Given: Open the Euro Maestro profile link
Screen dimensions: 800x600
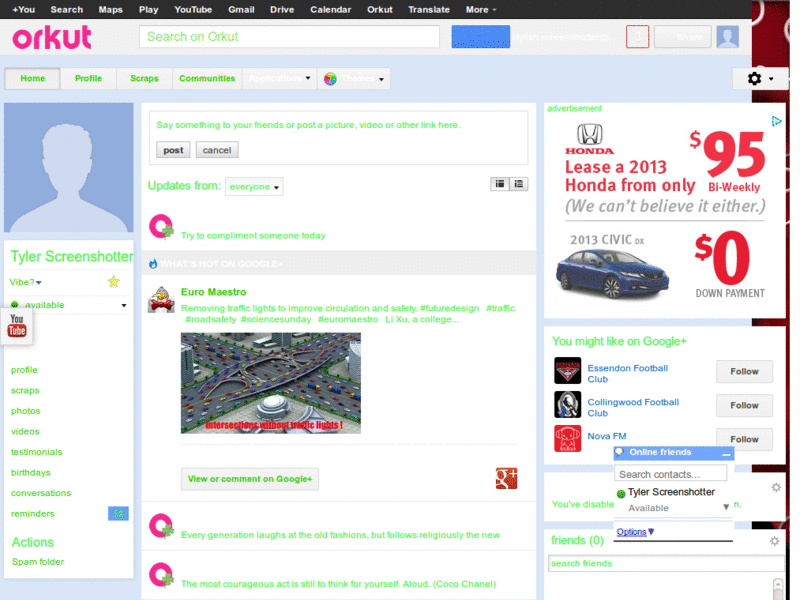Looking at the screenshot, I should coord(214,292).
